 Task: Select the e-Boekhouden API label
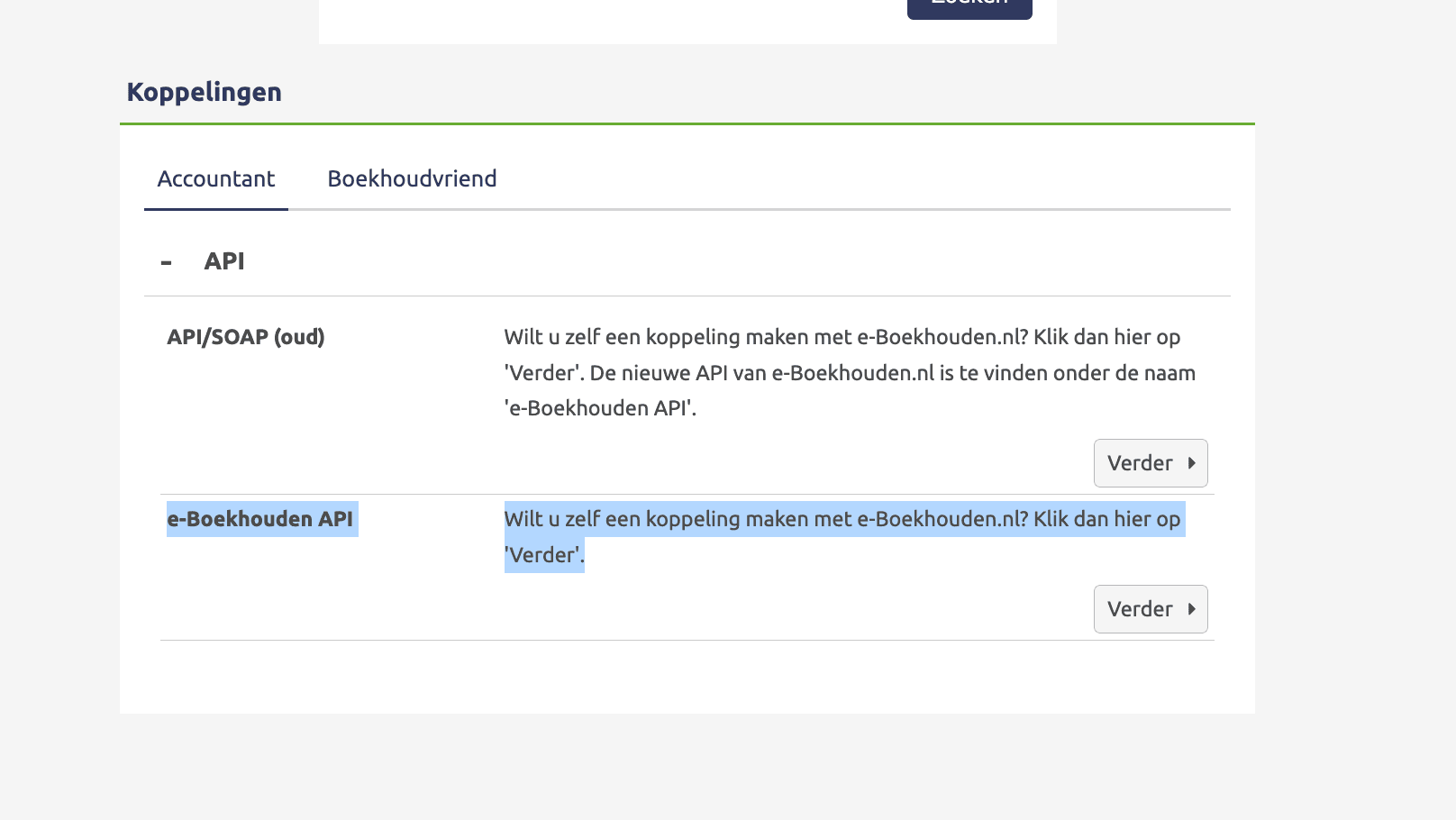pos(260,519)
